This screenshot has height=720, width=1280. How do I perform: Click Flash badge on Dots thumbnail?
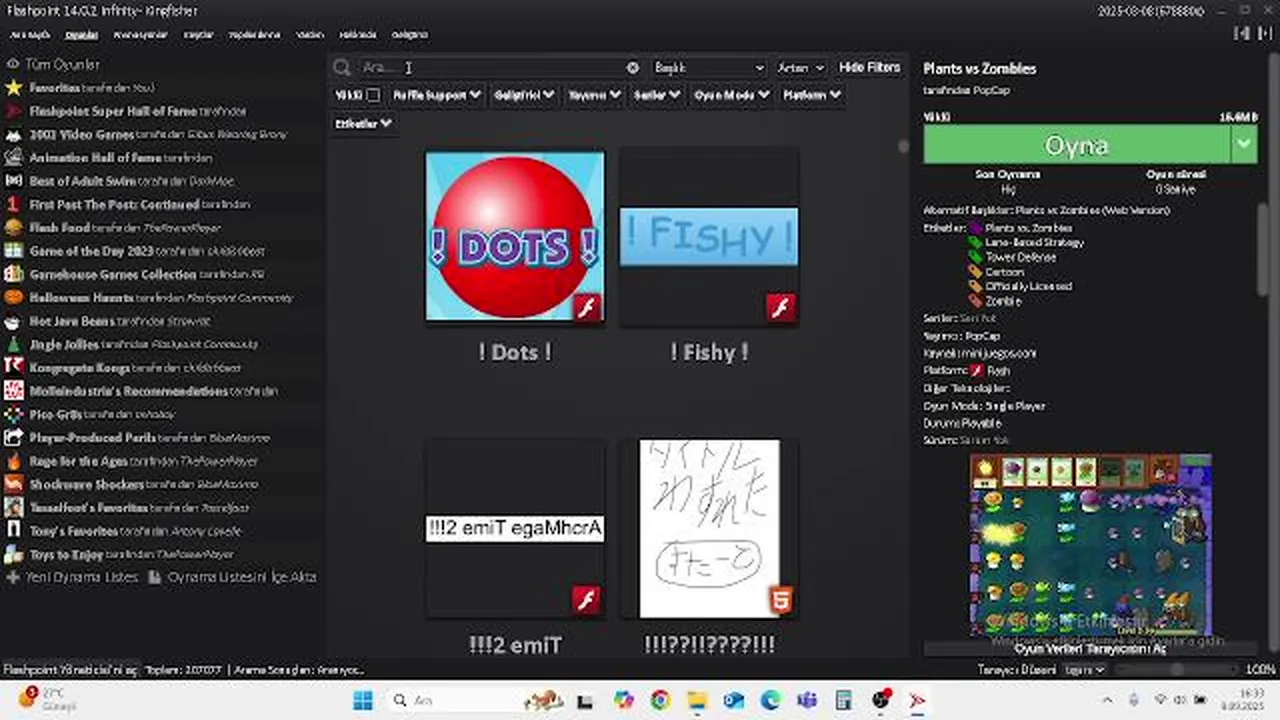[x=587, y=307]
